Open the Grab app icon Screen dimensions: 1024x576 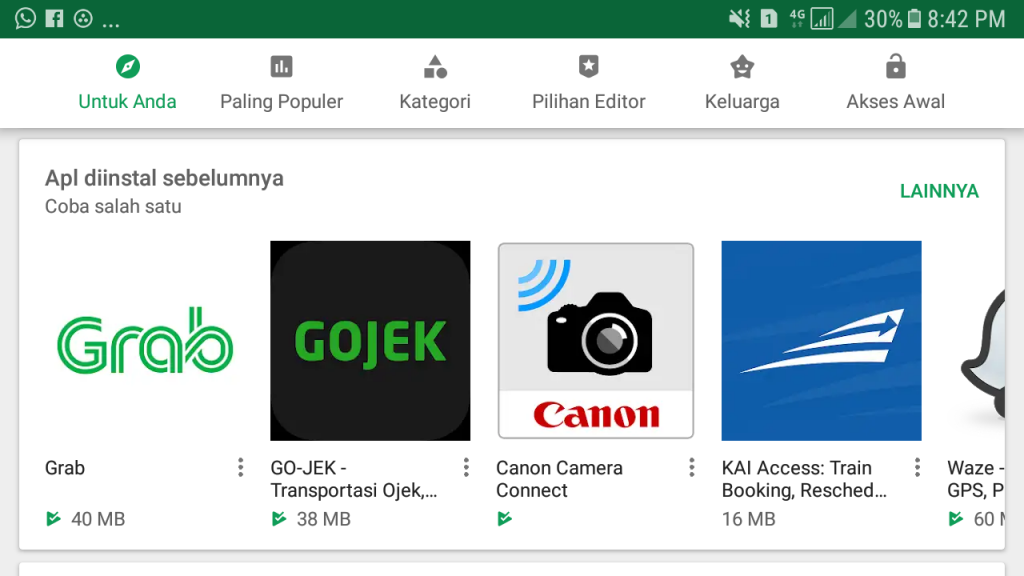point(145,341)
